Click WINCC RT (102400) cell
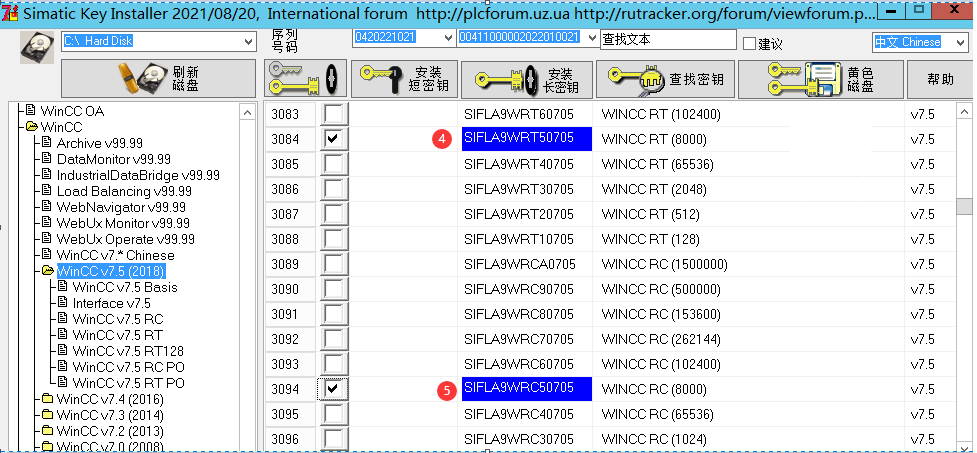 pyautogui.click(x=660, y=115)
